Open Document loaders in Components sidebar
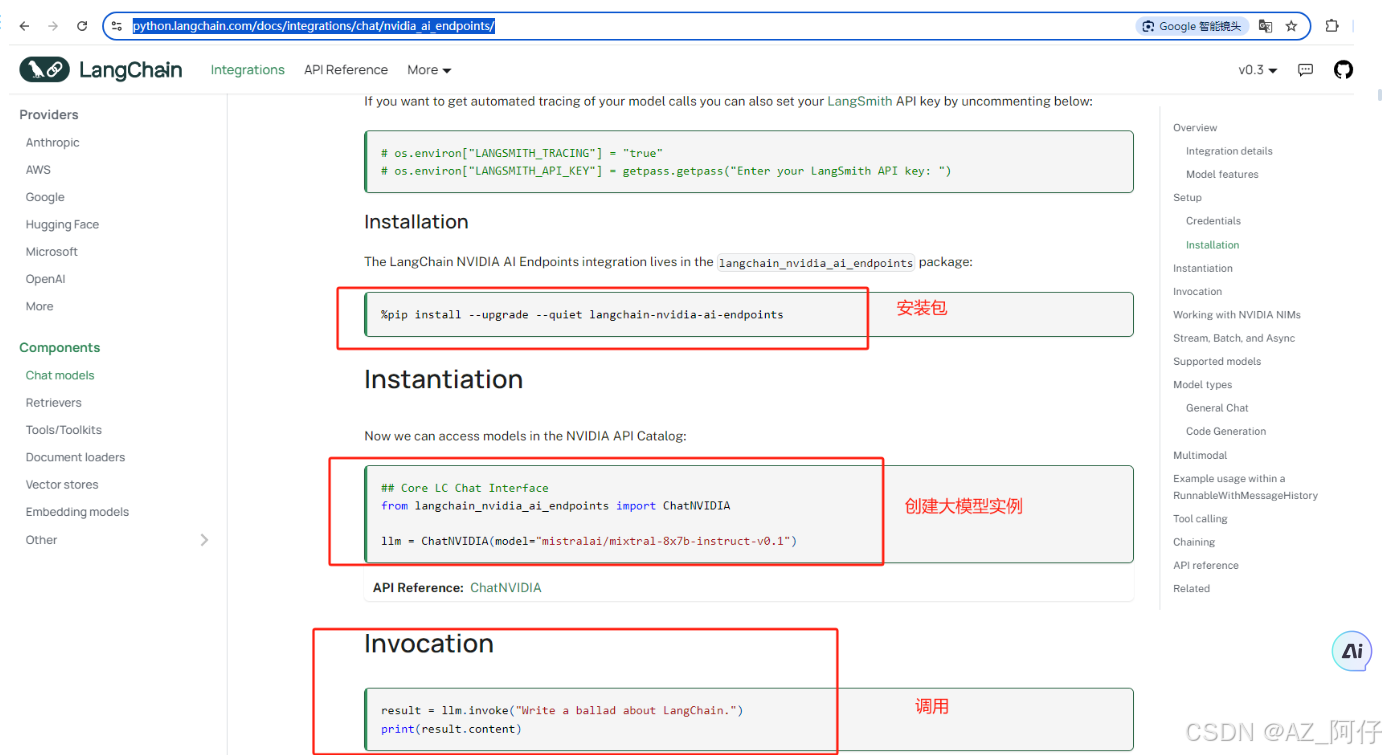The height and width of the screenshot is (755, 1386). [75, 457]
